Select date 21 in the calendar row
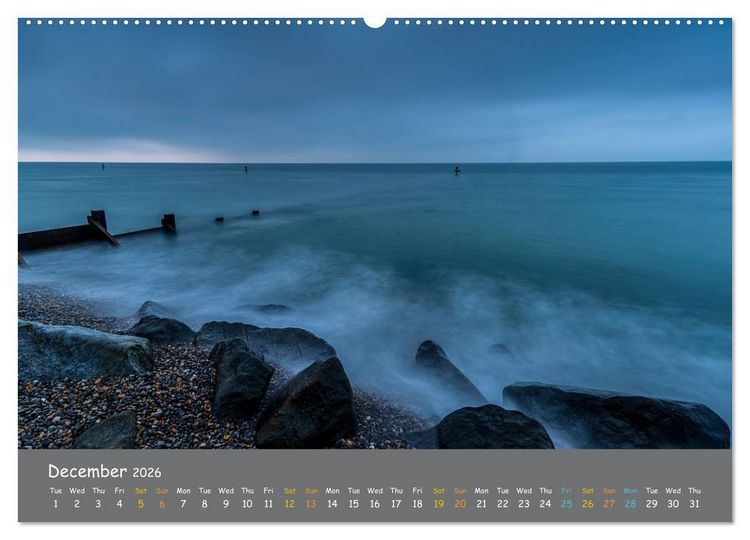This screenshot has height=540, width=750. pyautogui.click(x=481, y=504)
